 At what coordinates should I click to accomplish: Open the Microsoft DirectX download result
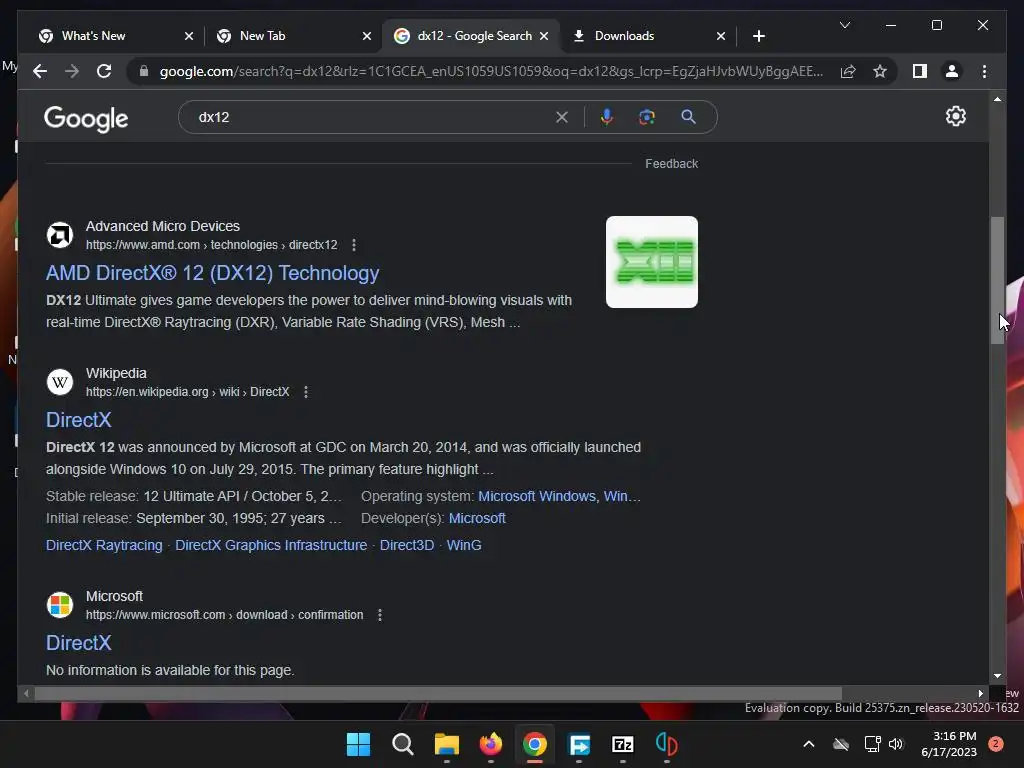click(78, 643)
